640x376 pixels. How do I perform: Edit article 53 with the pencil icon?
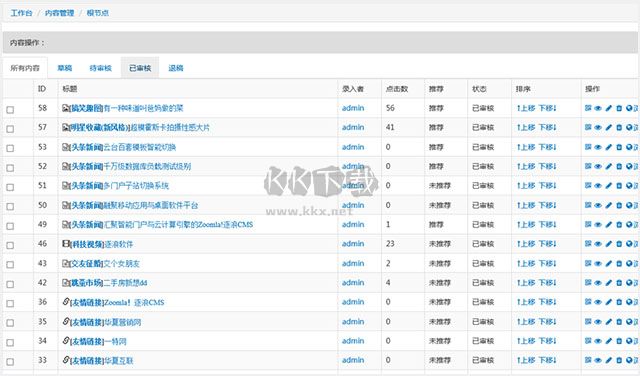pyautogui.click(x=609, y=147)
